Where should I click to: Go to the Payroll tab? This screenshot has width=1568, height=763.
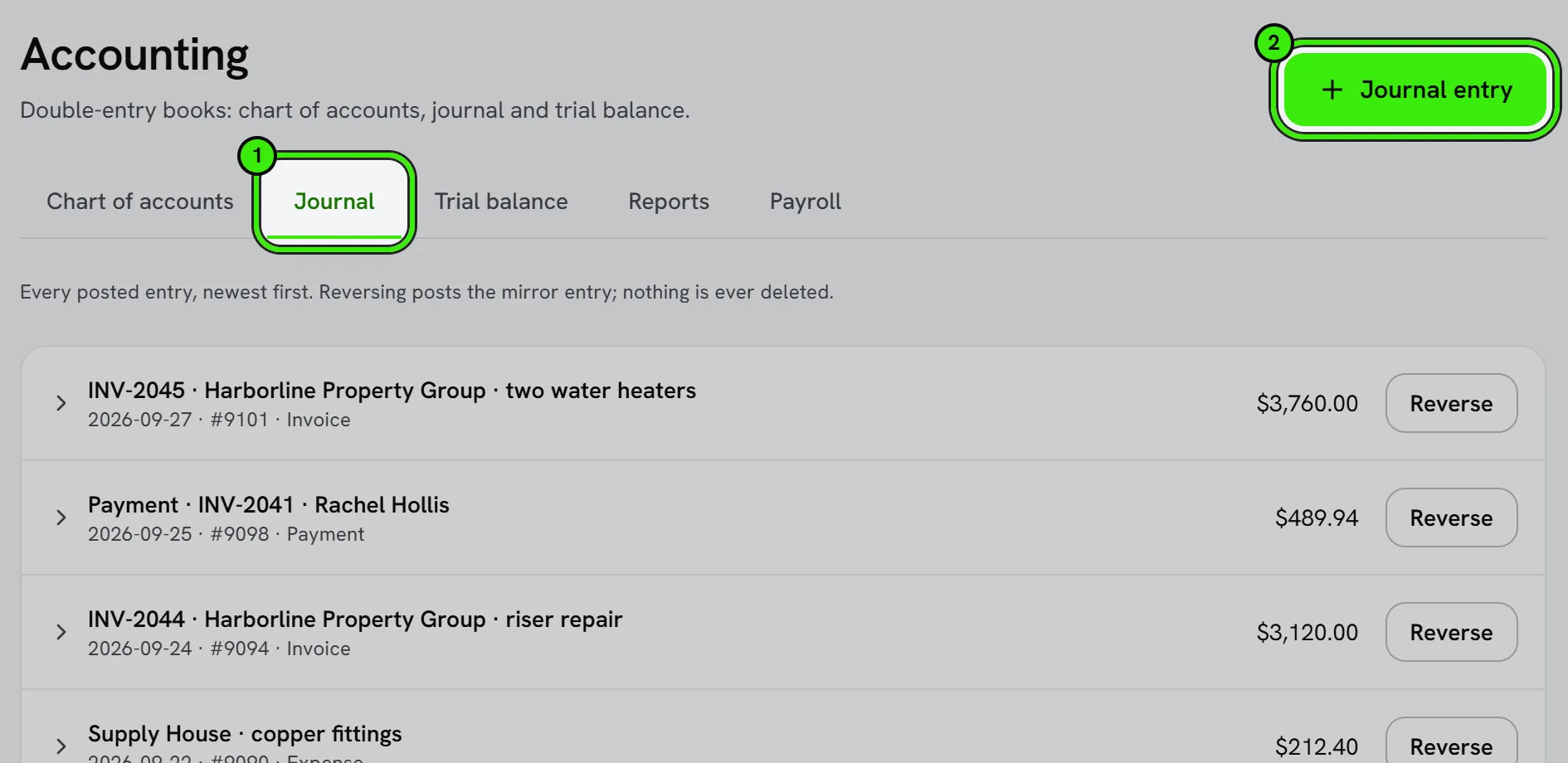[x=806, y=202]
